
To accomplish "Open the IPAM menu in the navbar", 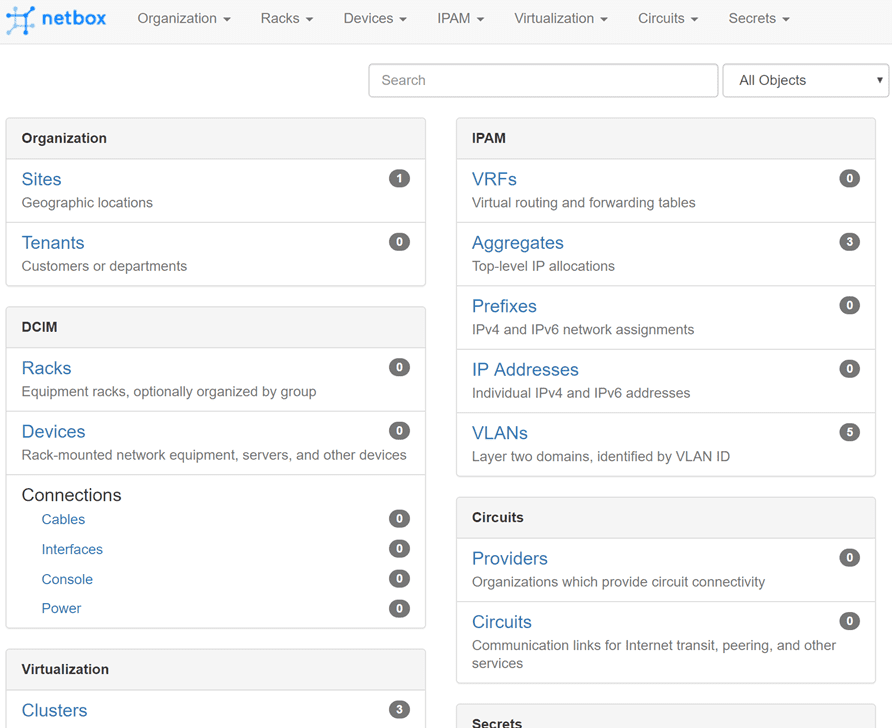I will (460, 18).
